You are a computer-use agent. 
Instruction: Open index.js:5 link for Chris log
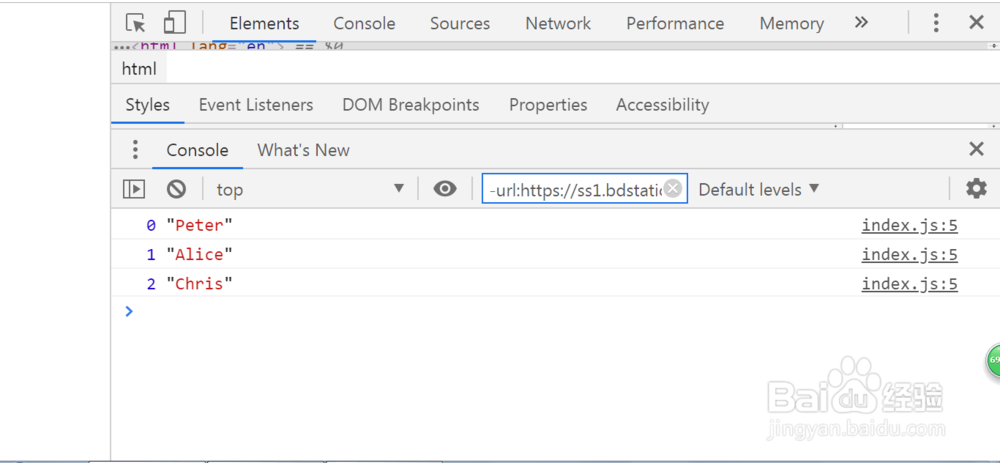(x=909, y=284)
